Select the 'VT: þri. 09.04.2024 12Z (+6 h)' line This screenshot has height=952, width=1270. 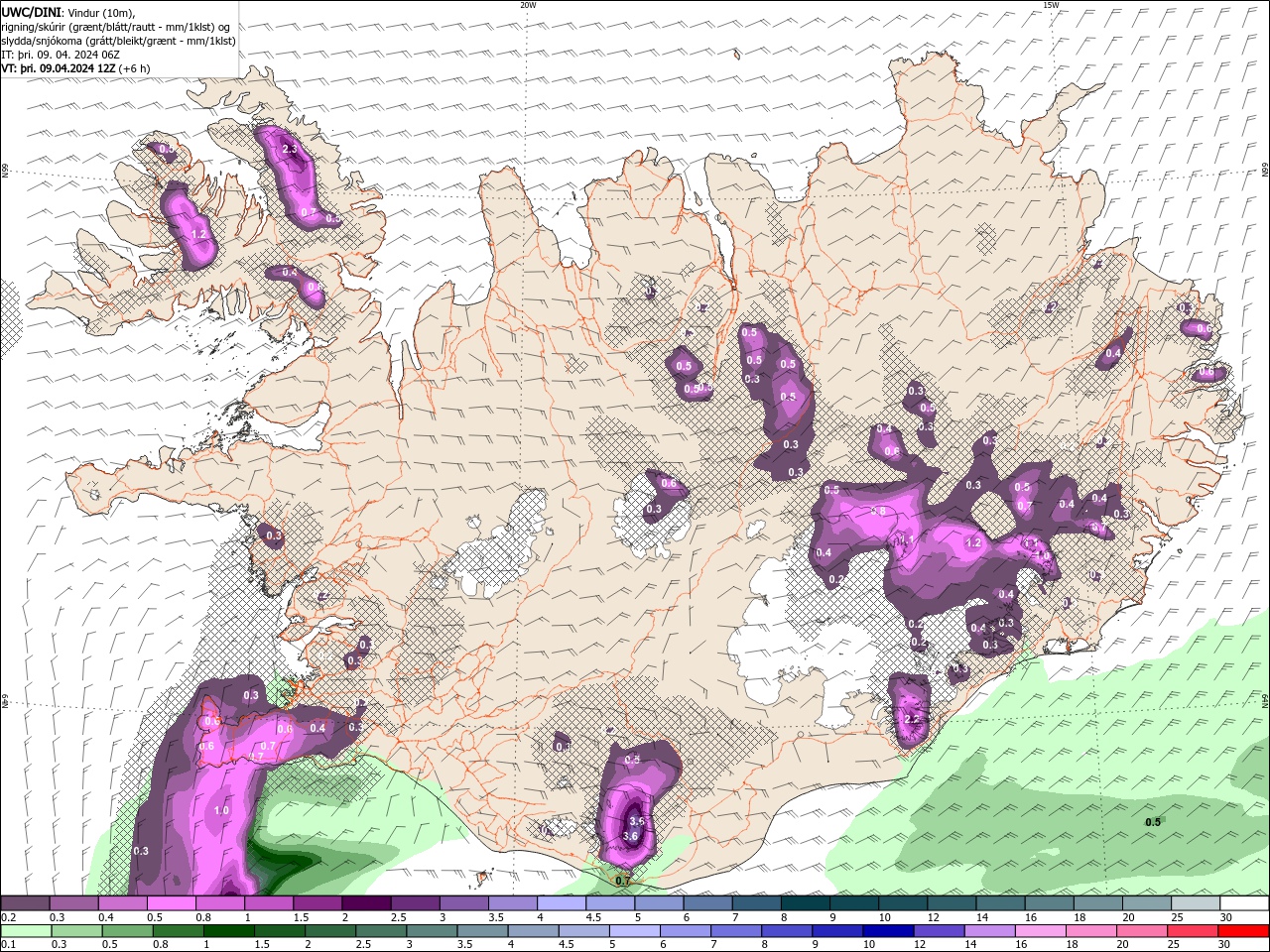(76, 68)
